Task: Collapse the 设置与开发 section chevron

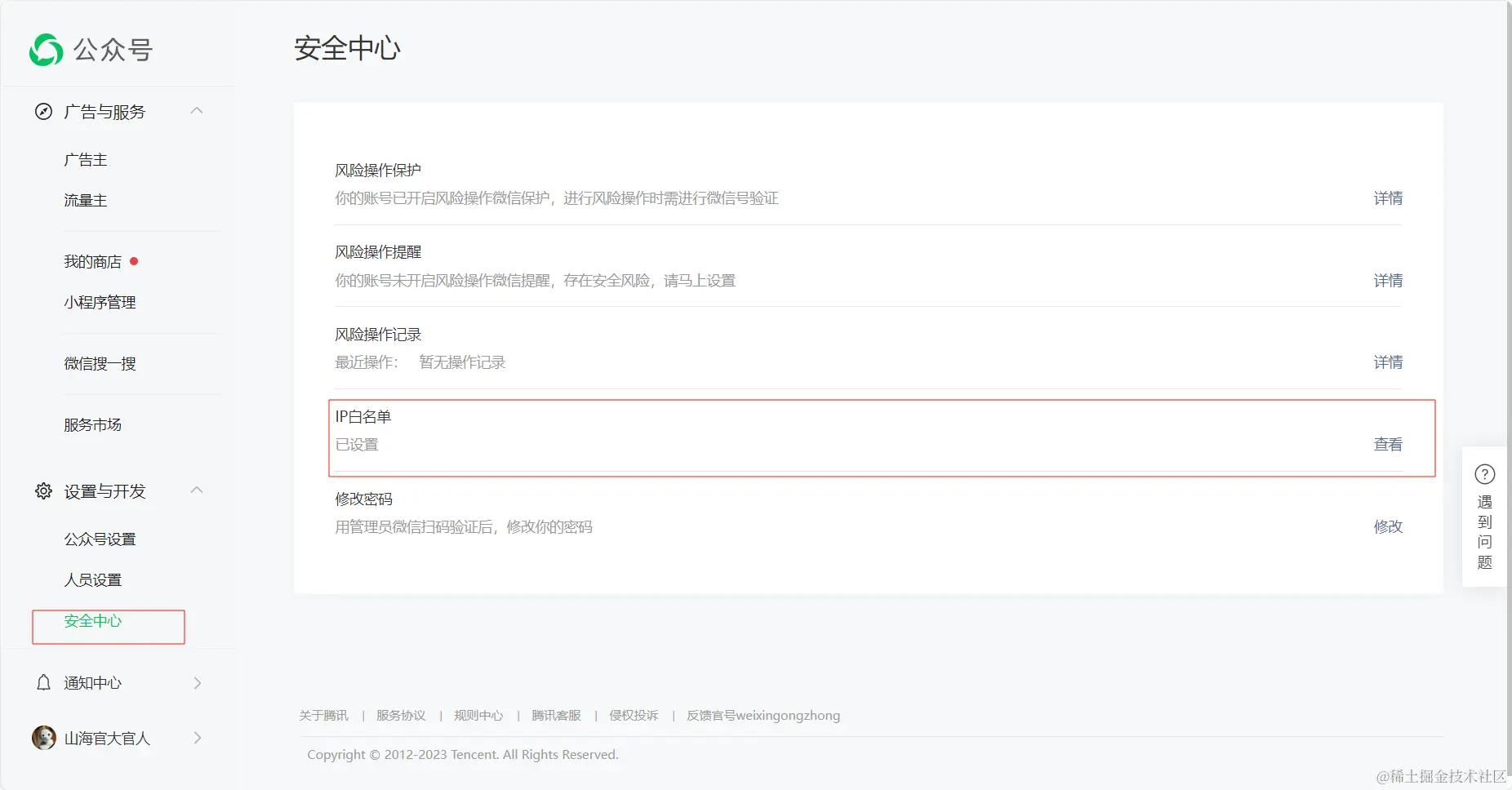Action: click(197, 490)
